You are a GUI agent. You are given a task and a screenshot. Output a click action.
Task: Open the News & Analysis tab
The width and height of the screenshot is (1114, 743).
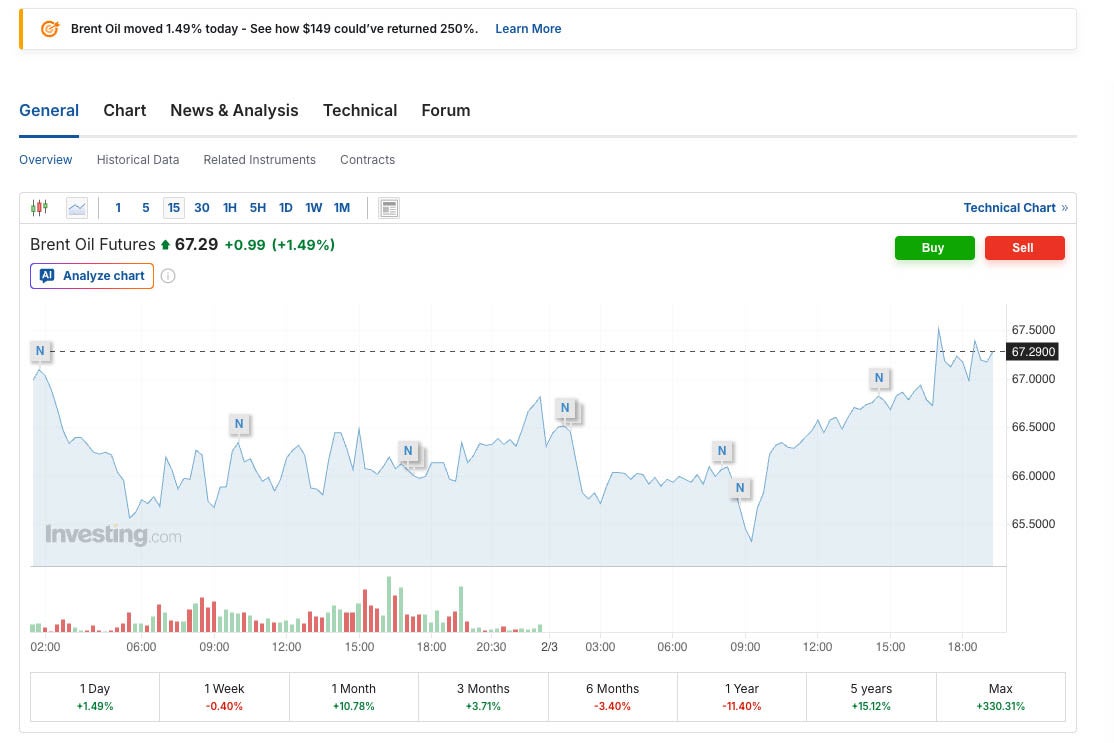tap(234, 111)
